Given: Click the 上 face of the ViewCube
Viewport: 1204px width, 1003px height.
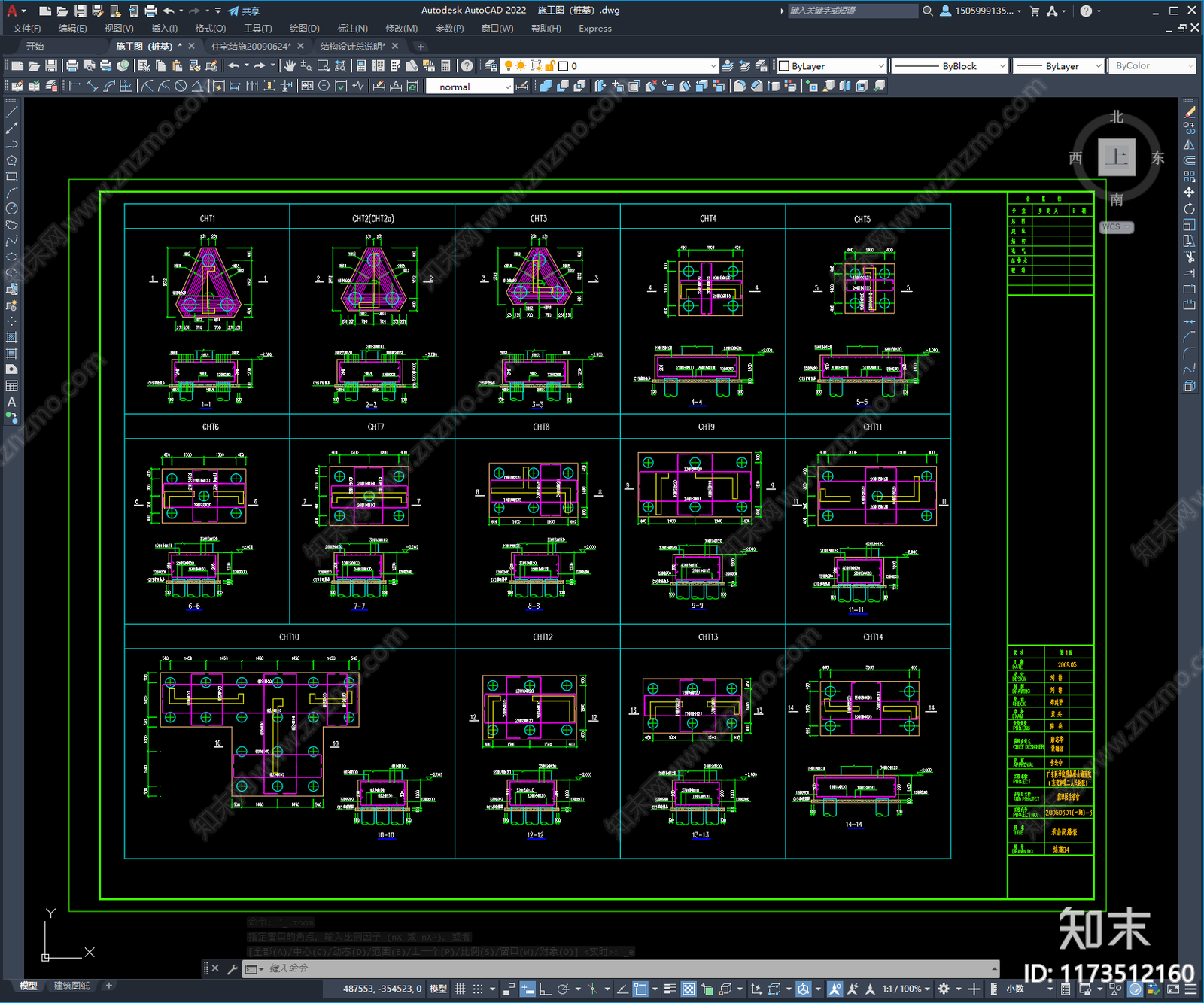Looking at the screenshot, I should click(1116, 157).
